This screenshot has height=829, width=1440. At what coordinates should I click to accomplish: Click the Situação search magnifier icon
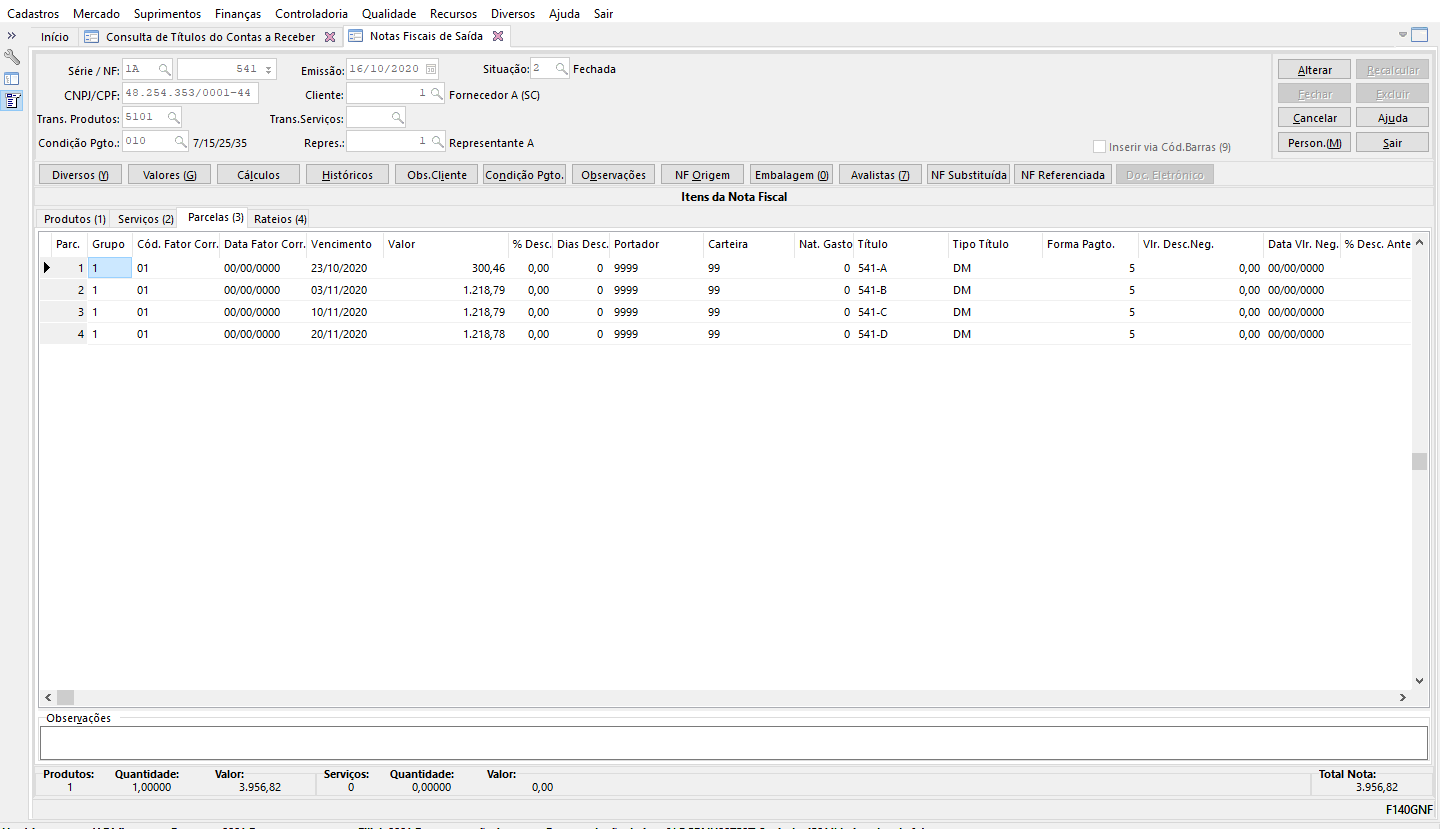[x=561, y=69]
